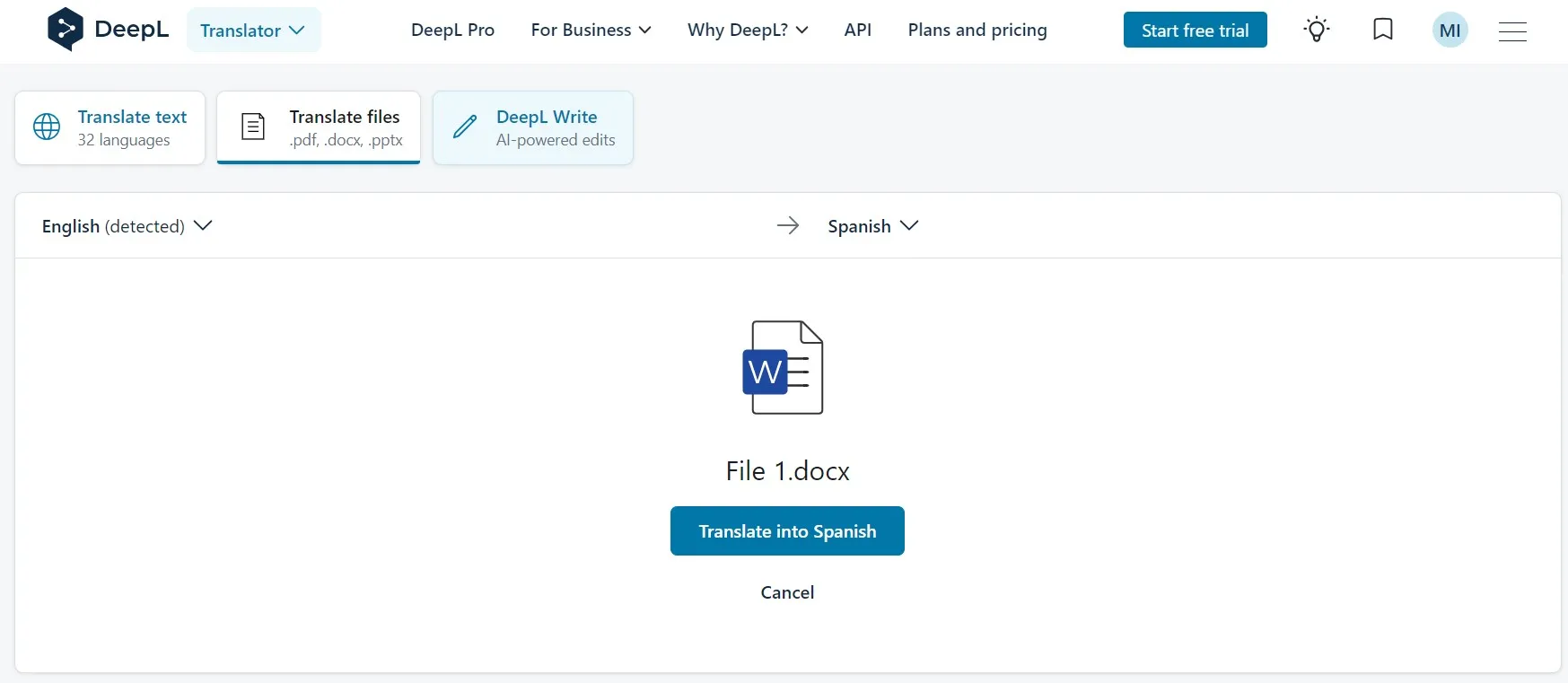
Task: Expand the Why DeepL? menu
Action: pyautogui.click(x=748, y=31)
